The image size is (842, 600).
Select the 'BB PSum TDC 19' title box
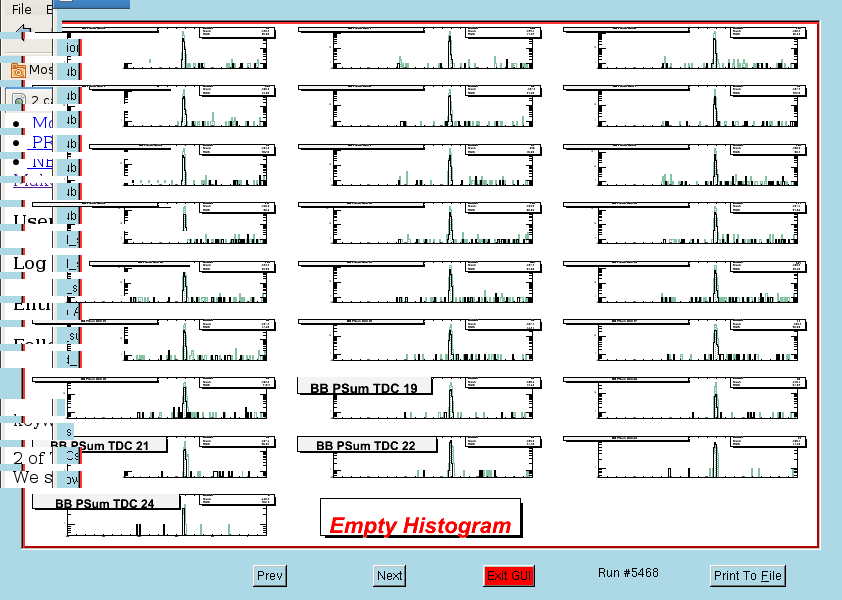point(364,387)
